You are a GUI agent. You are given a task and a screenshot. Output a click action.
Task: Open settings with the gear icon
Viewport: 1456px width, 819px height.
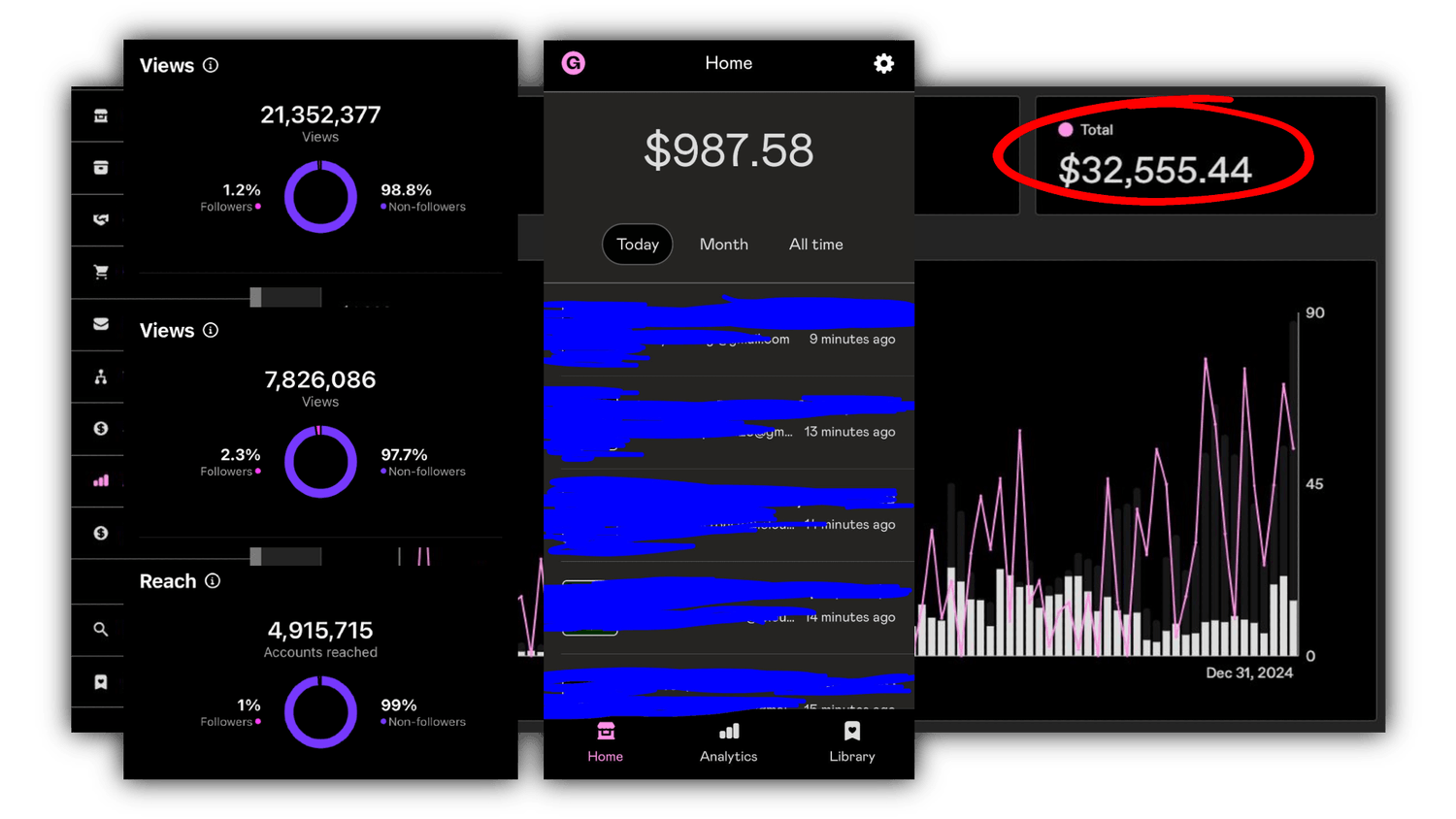883,64
